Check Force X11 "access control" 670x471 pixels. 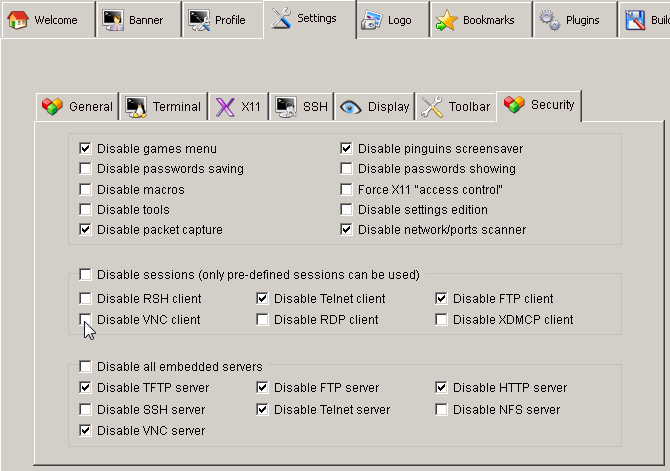point(347,190)
